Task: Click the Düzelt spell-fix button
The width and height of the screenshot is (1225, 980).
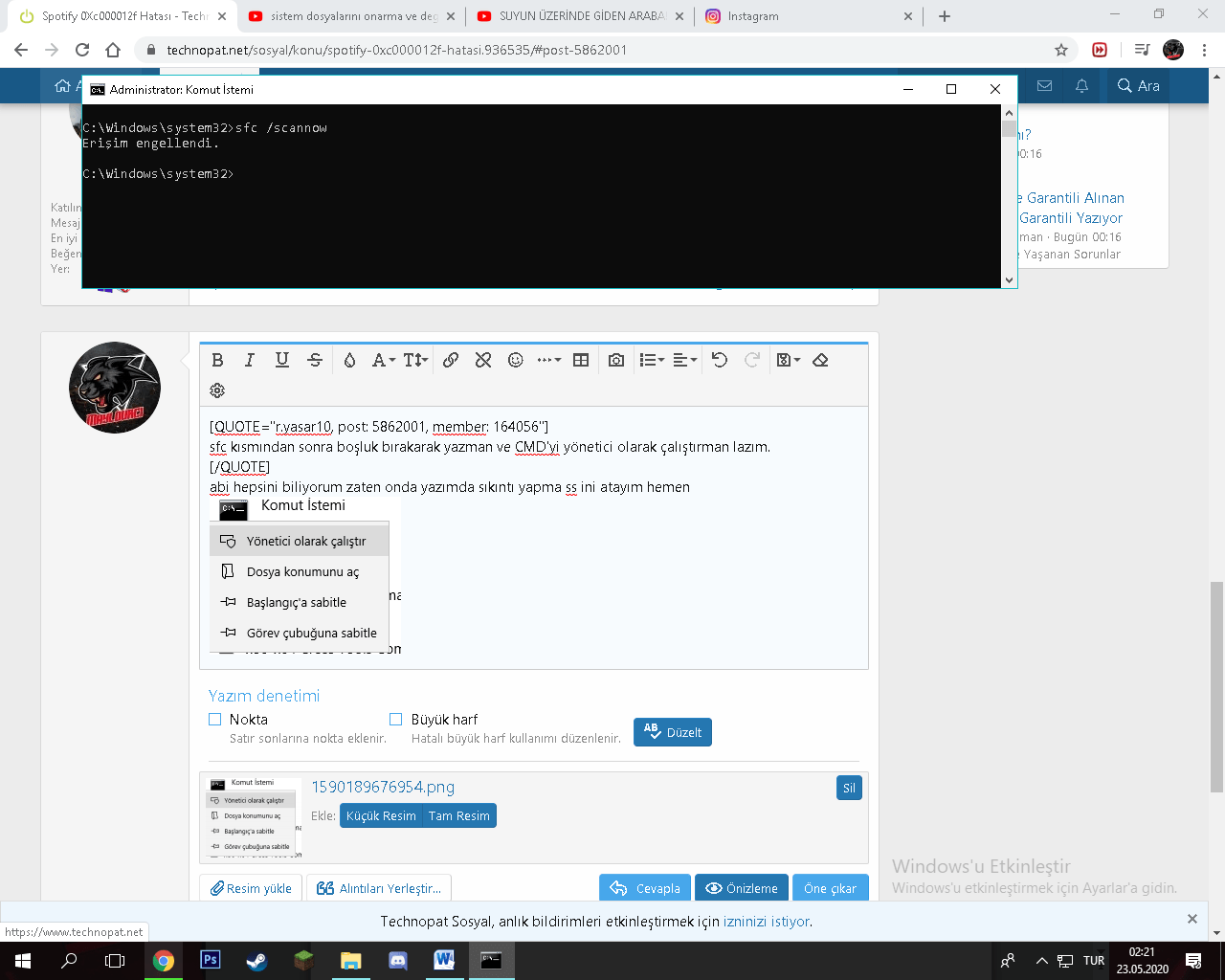Action: click(673, 732)
